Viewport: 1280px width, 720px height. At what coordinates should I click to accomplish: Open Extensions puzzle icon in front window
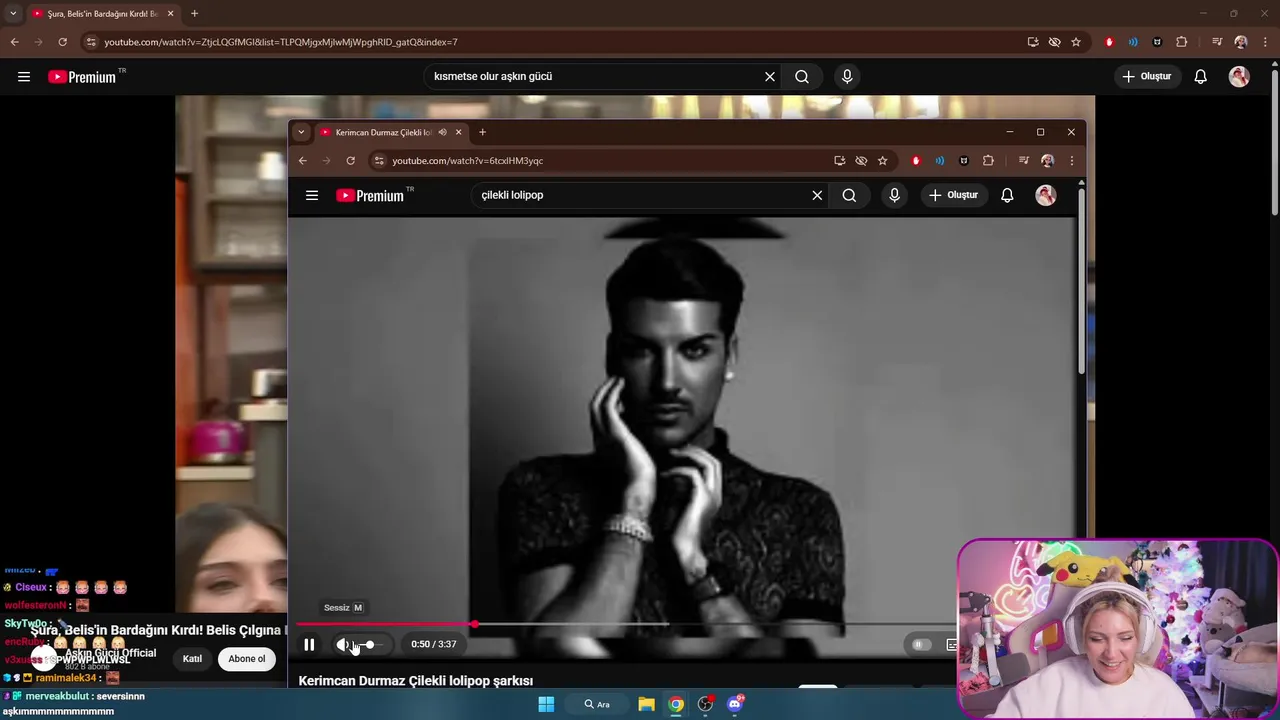988,161
